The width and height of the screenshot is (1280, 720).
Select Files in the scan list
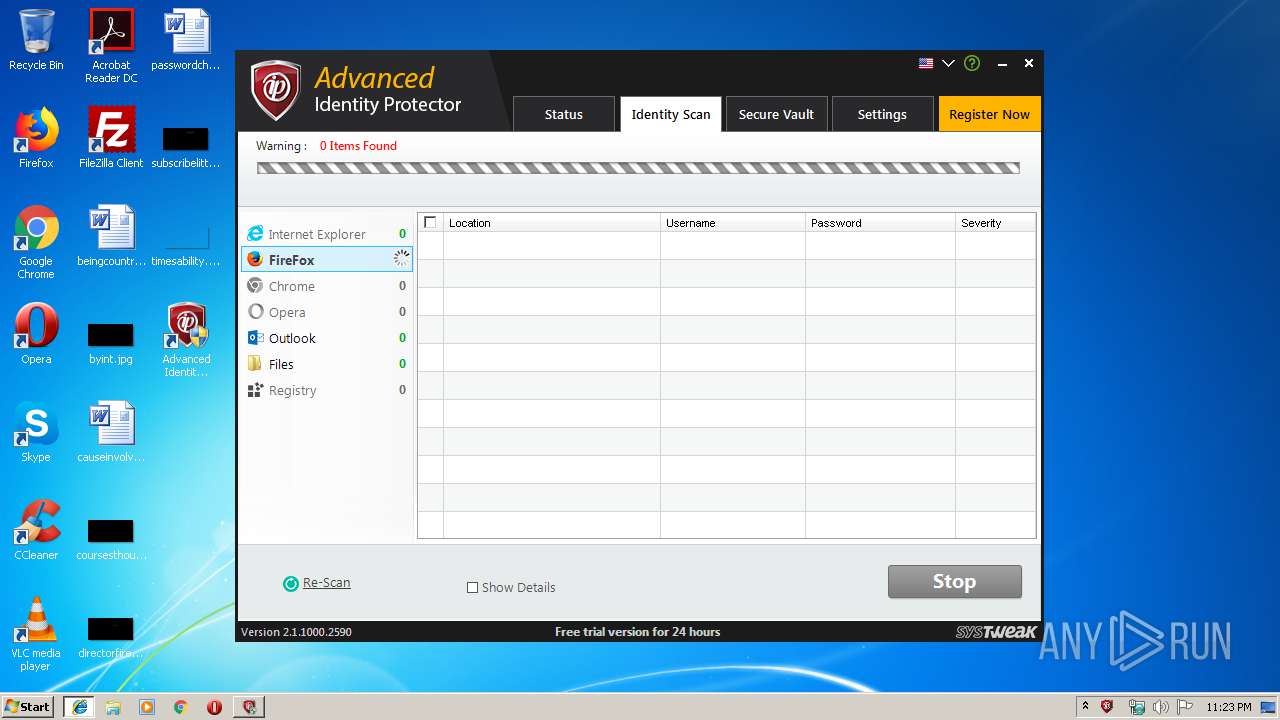tap(326, 364)
